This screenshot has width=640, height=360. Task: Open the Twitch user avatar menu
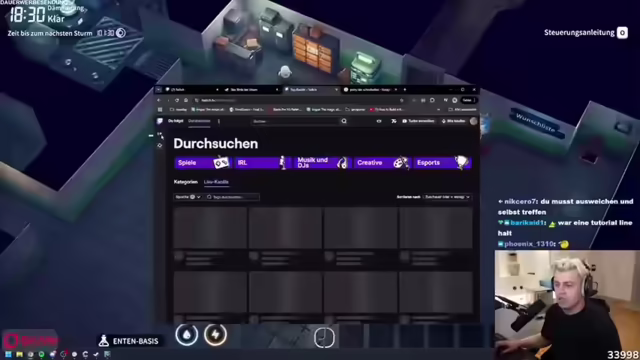click(x=473, y=121)
